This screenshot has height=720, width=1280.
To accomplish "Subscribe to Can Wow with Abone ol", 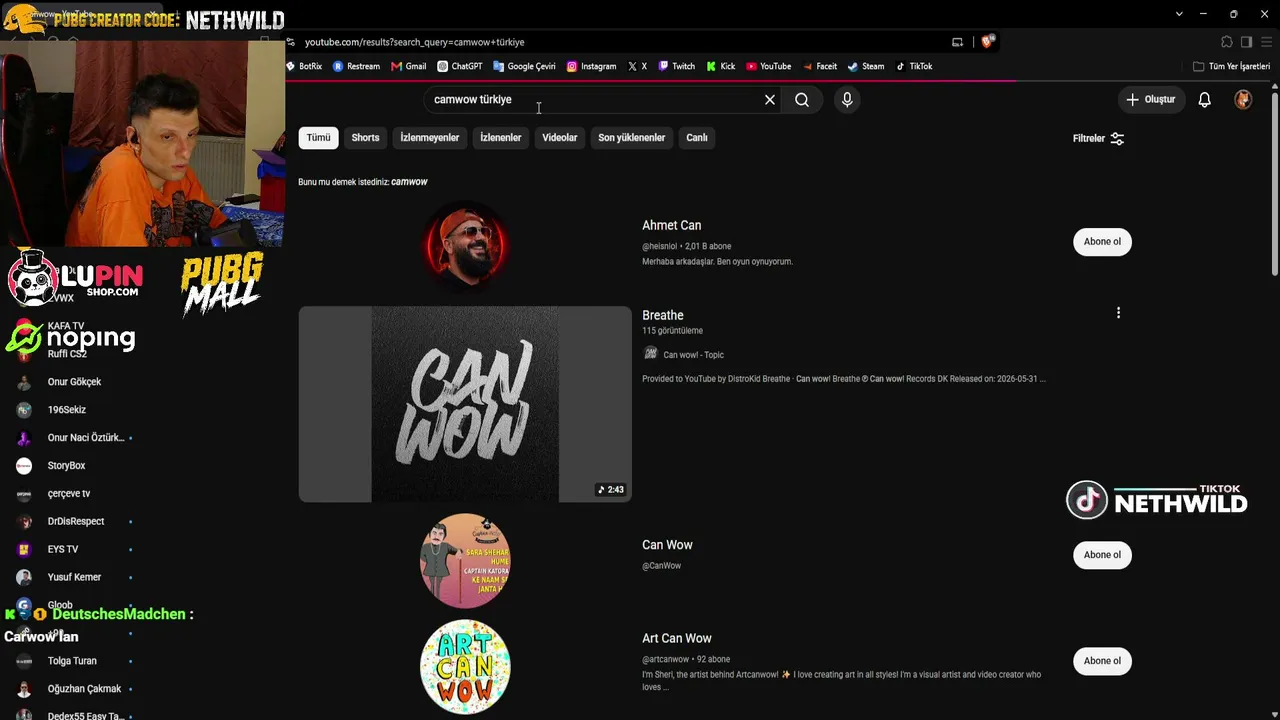I will point(1102,555).
